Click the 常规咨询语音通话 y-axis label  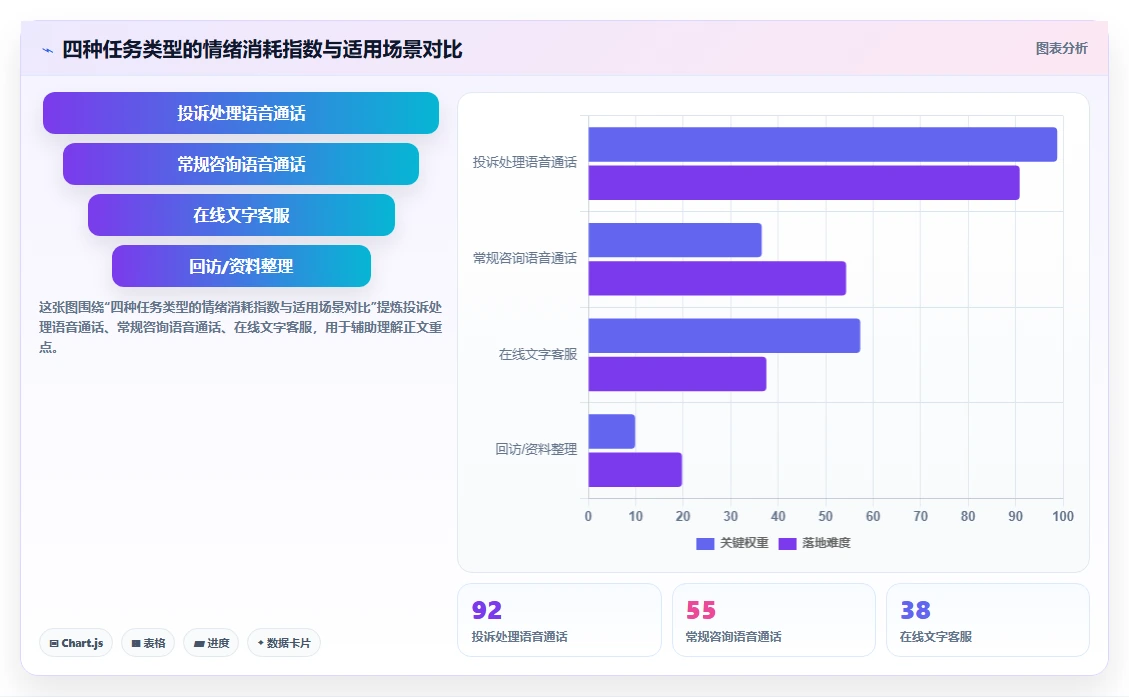(525, 258)
